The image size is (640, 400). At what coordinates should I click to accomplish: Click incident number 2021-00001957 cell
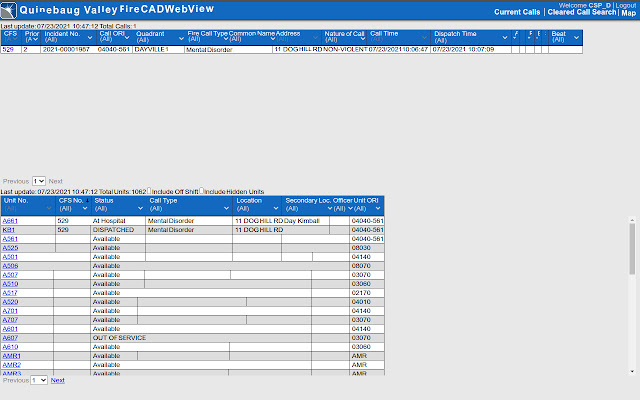pos(66,49)
